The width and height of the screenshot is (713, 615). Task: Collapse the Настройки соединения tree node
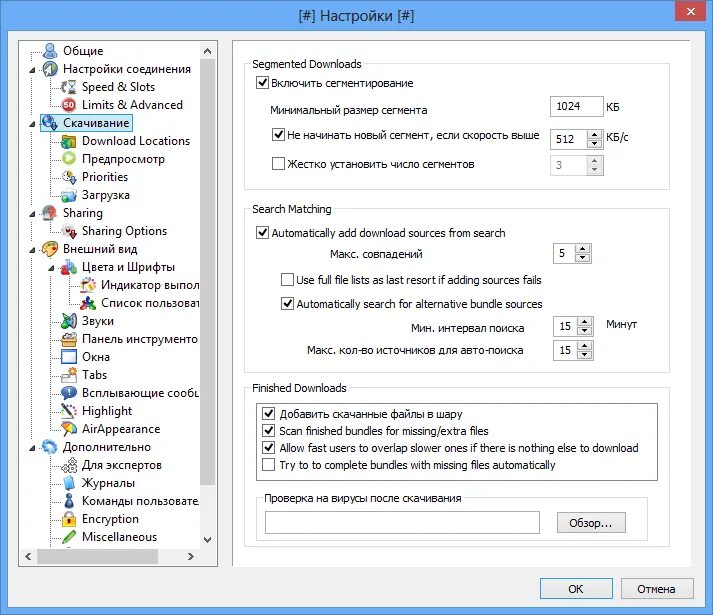32,70
